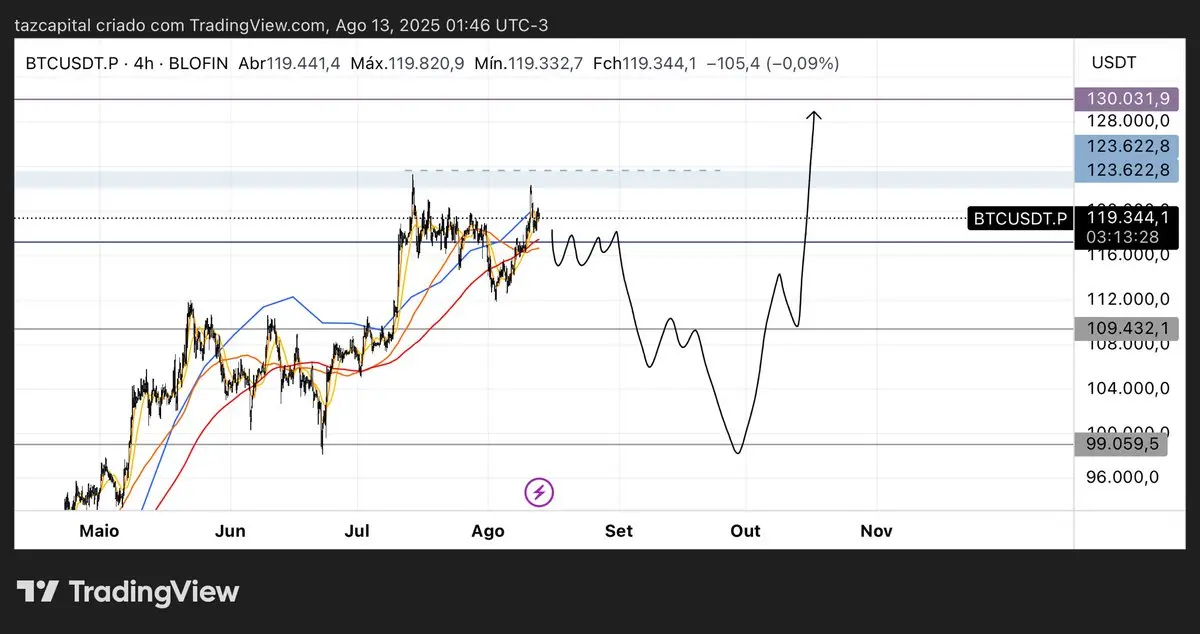The height and width of the screenshot is (634, 1200).
Task: Click the Máx. 119.820,9 high value
Action: click(407, 63)
